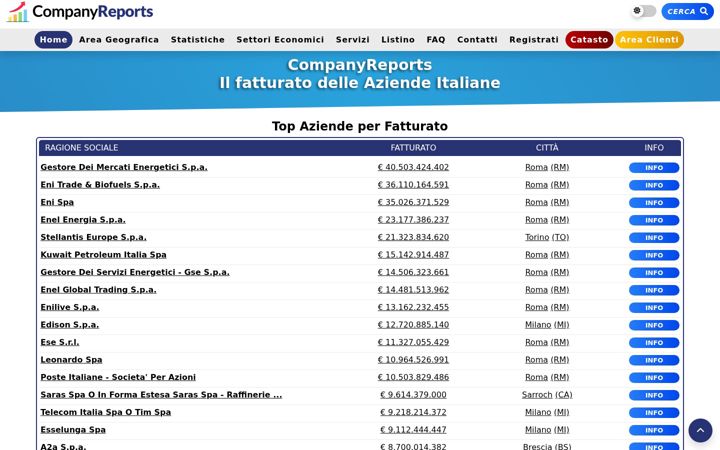Screen dimensions: 720x450
Task: Click Roma (RM) in the Leonardo Spa row
Action: 547,360
